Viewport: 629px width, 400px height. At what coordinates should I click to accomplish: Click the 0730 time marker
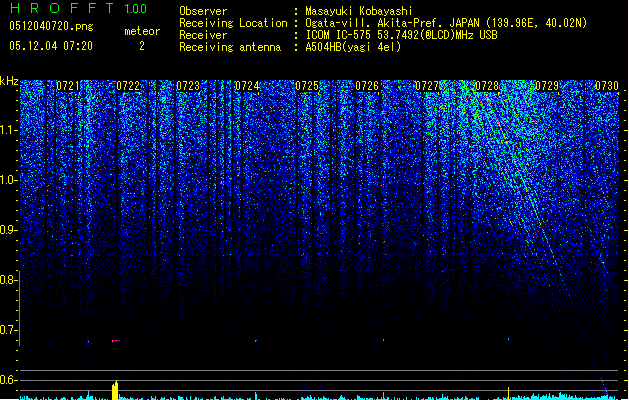coord(607,86)
